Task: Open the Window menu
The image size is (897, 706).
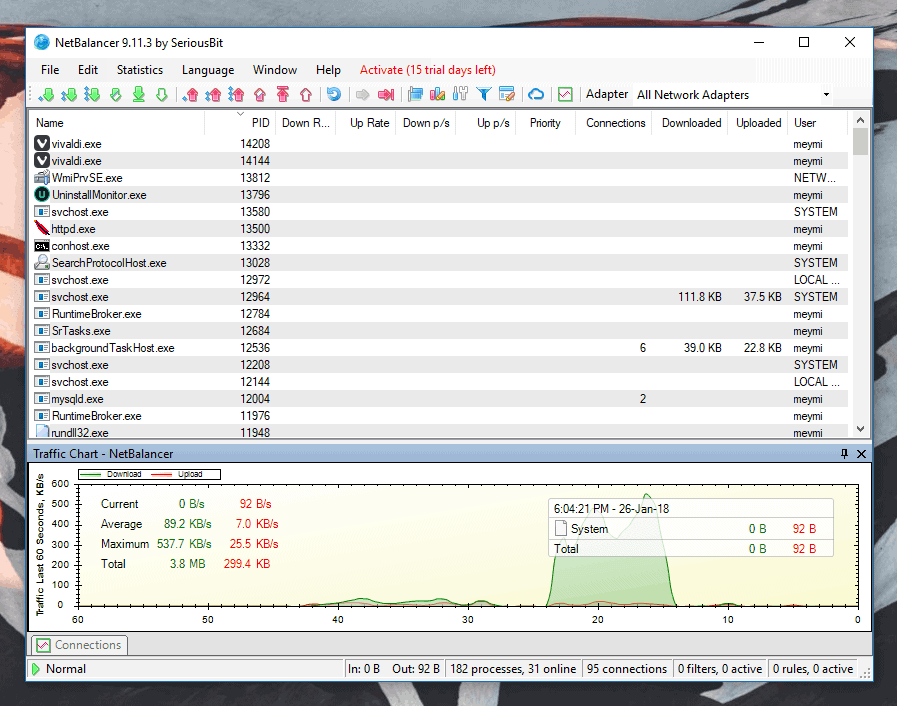Action: 275,70
